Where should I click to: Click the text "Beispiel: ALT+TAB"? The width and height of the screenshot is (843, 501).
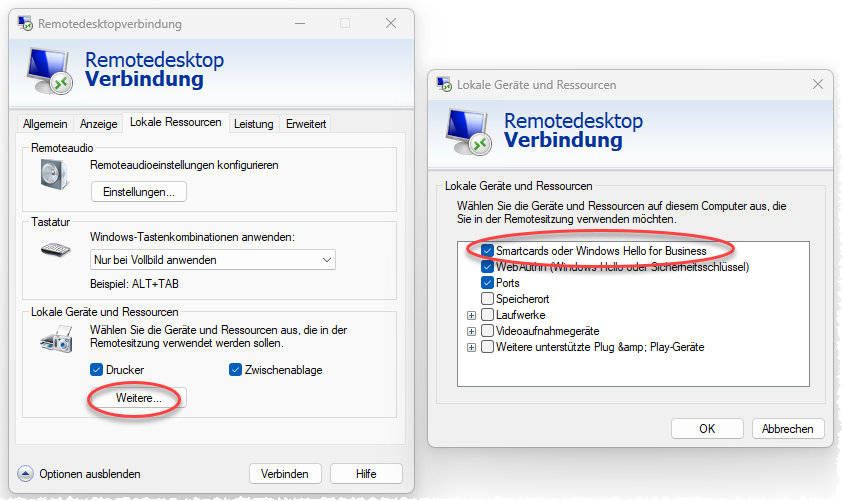[x=134, y=283]
